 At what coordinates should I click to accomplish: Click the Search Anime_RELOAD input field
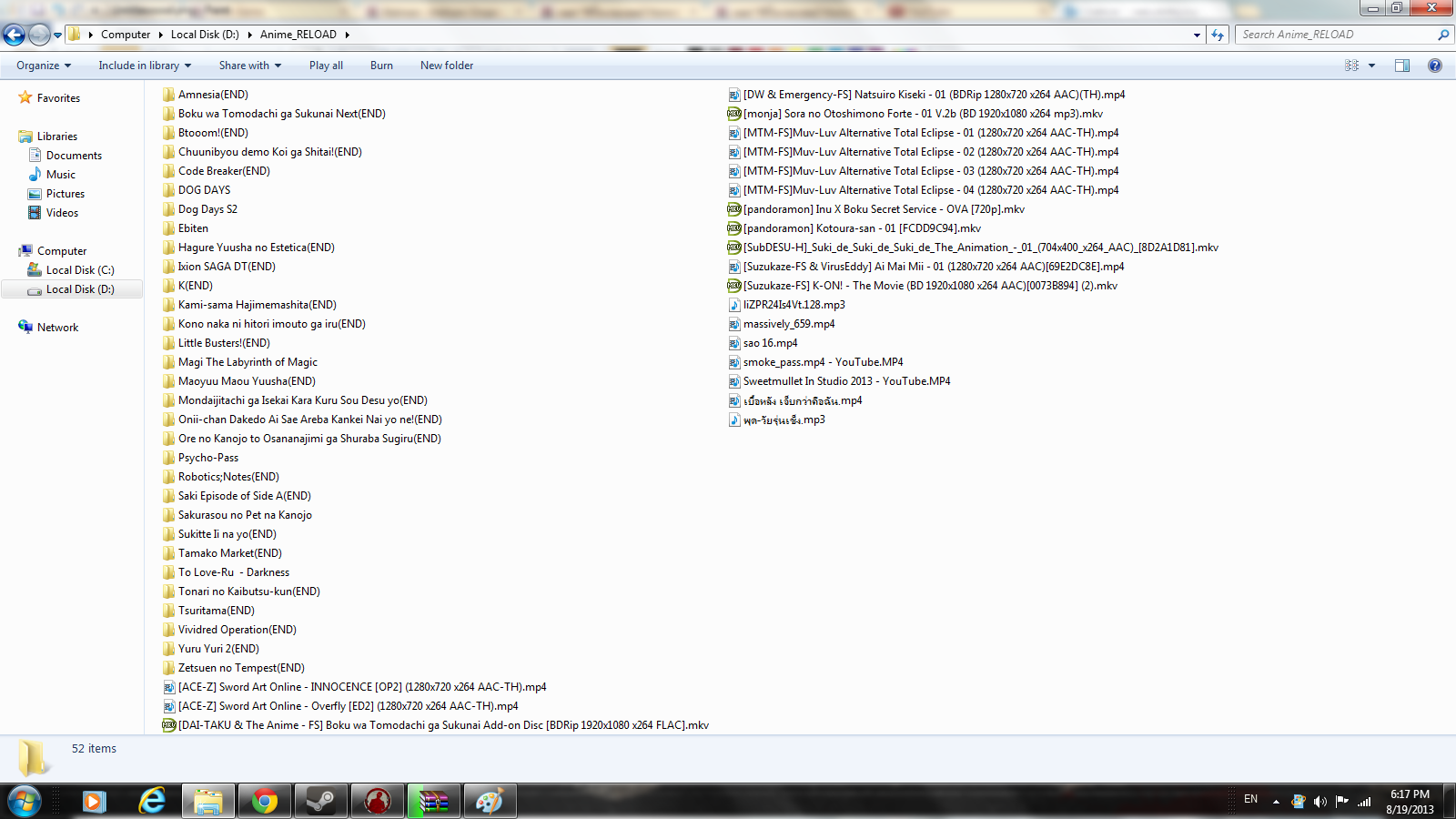(1336, 35)
